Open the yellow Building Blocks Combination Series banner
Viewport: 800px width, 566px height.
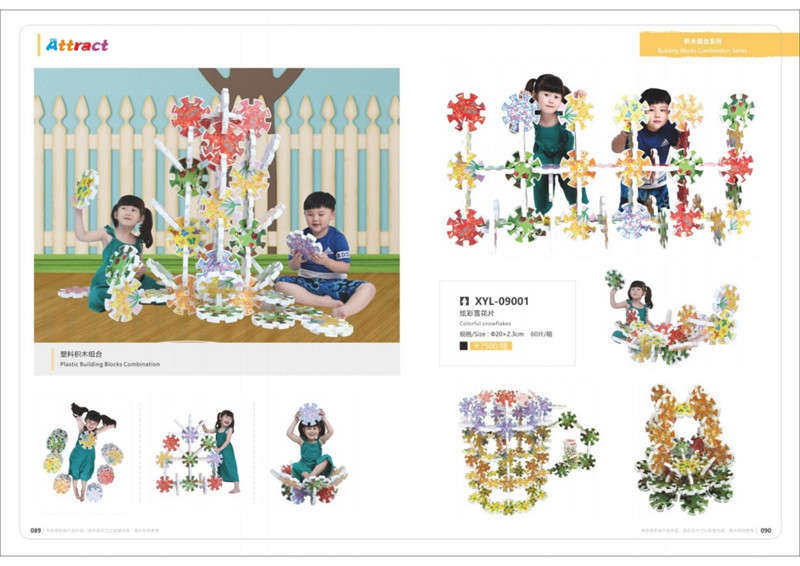(x=712, y=45)
